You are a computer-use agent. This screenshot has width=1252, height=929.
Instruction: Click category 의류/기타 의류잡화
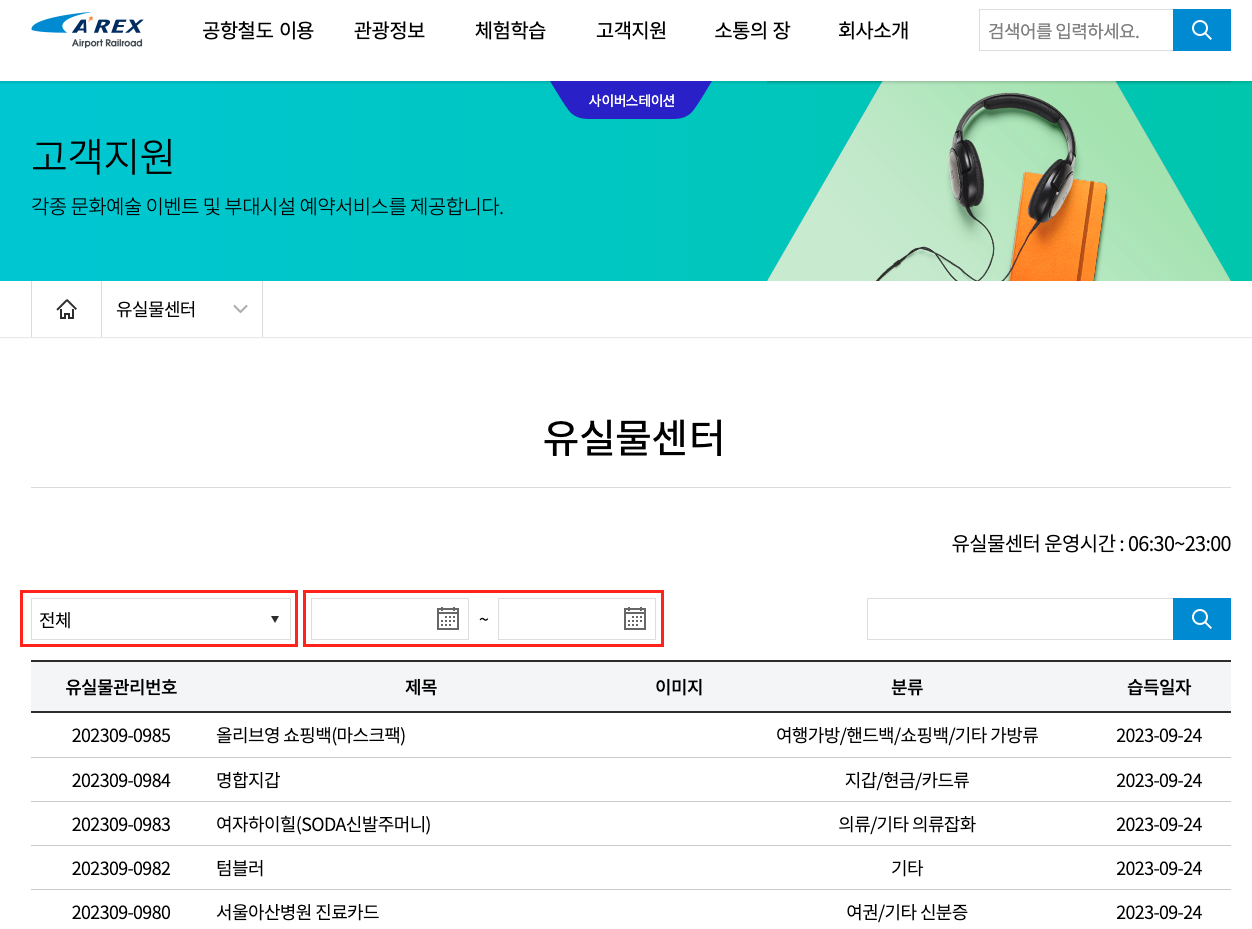click(907, 824)
